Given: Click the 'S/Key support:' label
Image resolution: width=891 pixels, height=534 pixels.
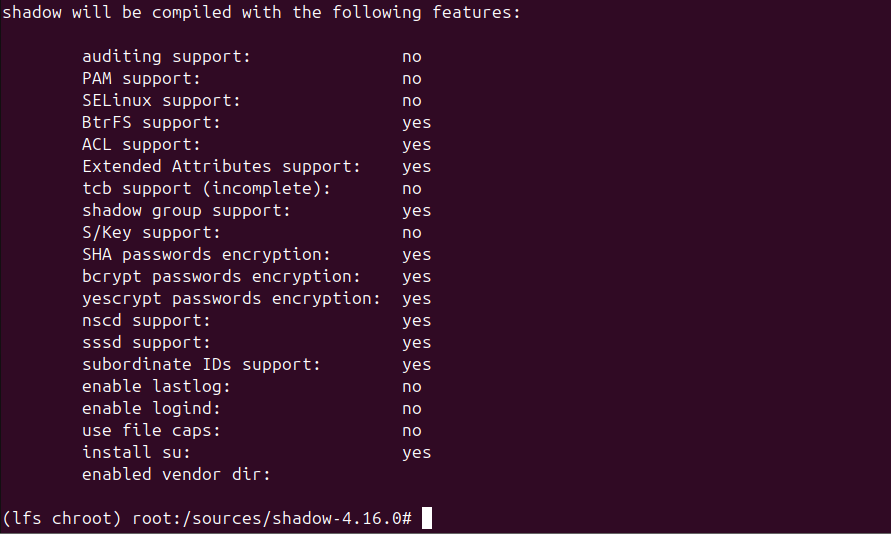Looking at the screenshot, I should (x=151, y=233).
